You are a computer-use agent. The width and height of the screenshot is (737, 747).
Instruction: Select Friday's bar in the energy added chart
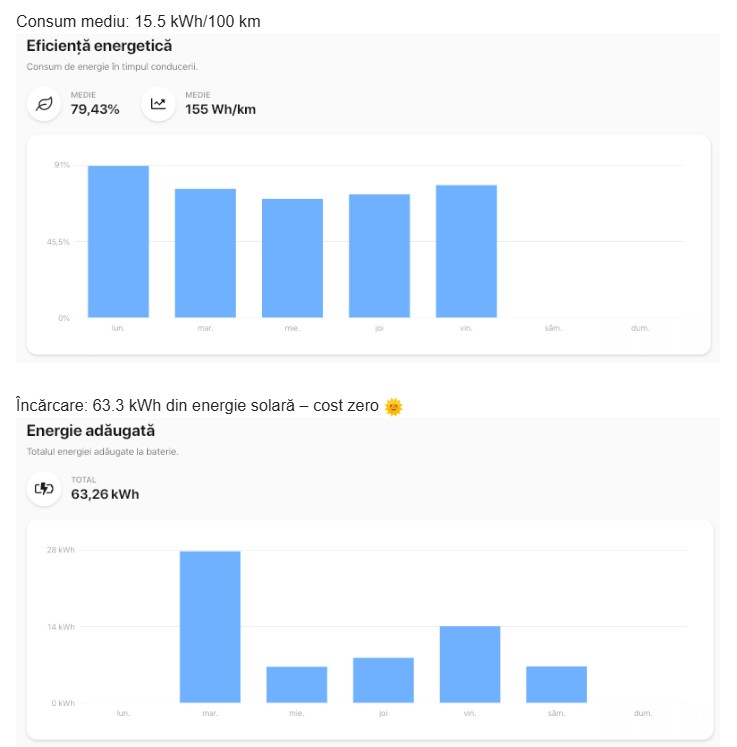pos(470,664)
